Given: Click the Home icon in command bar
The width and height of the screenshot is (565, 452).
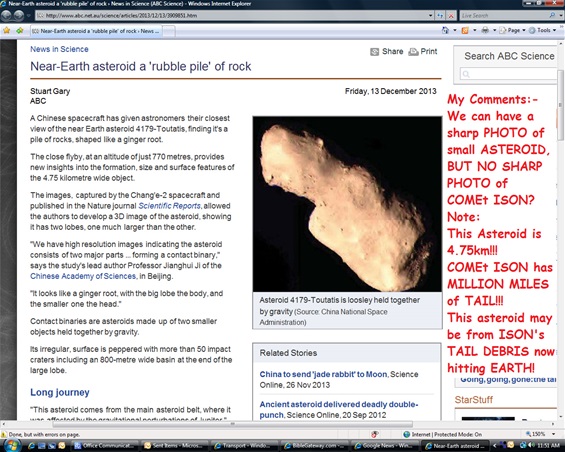Looking at the screenshot, I should pos(445,30).
